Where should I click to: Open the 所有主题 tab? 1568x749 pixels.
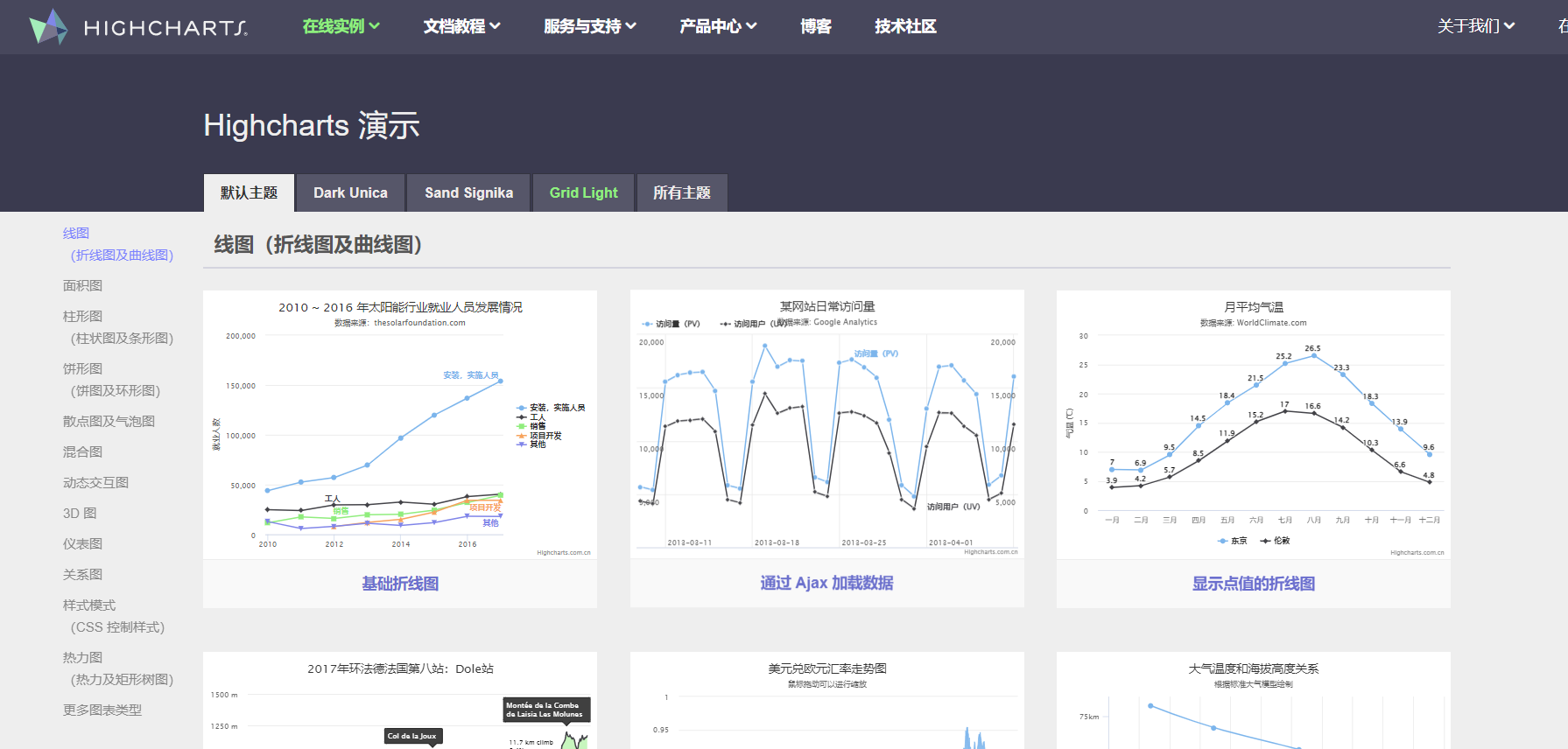pyautogui.click(x=681, y=192)
